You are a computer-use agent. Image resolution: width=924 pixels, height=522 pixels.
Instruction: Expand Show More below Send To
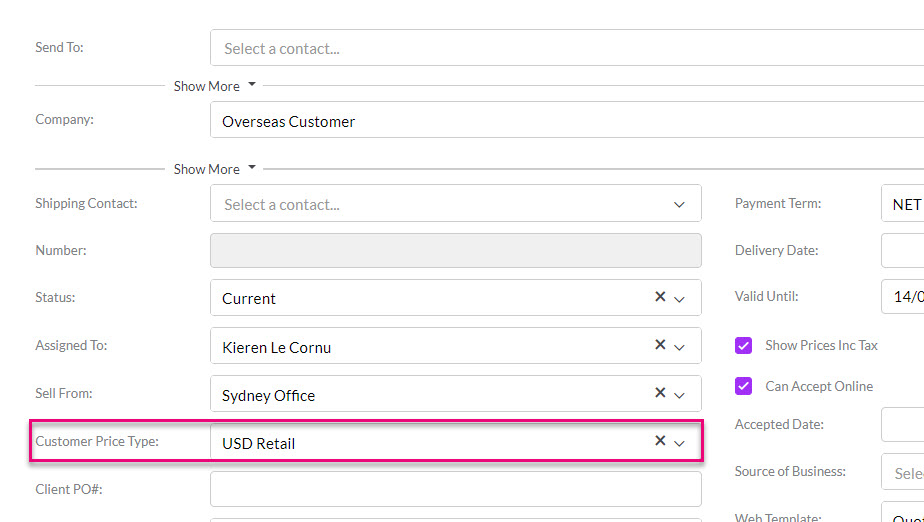click(214, 86)
